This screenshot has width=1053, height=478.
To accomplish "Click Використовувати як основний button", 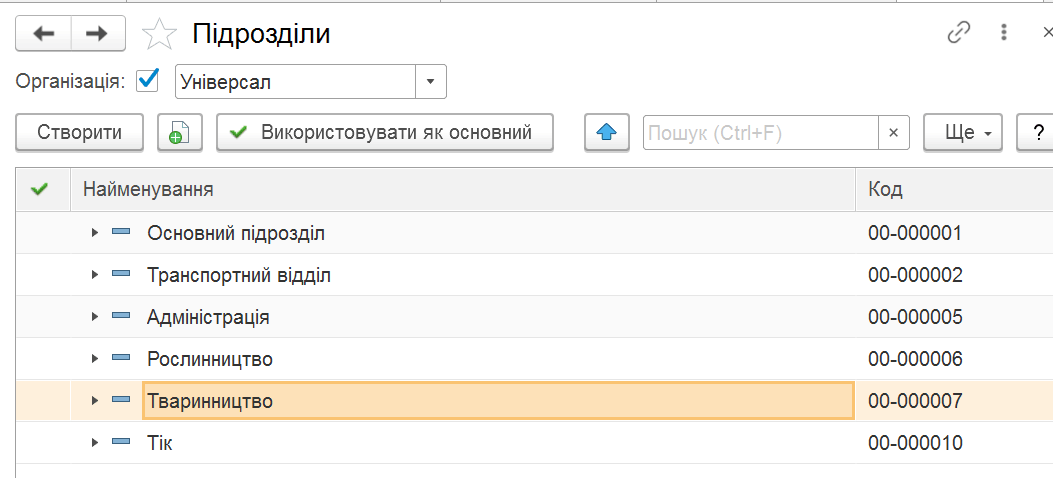I will 385,132.
